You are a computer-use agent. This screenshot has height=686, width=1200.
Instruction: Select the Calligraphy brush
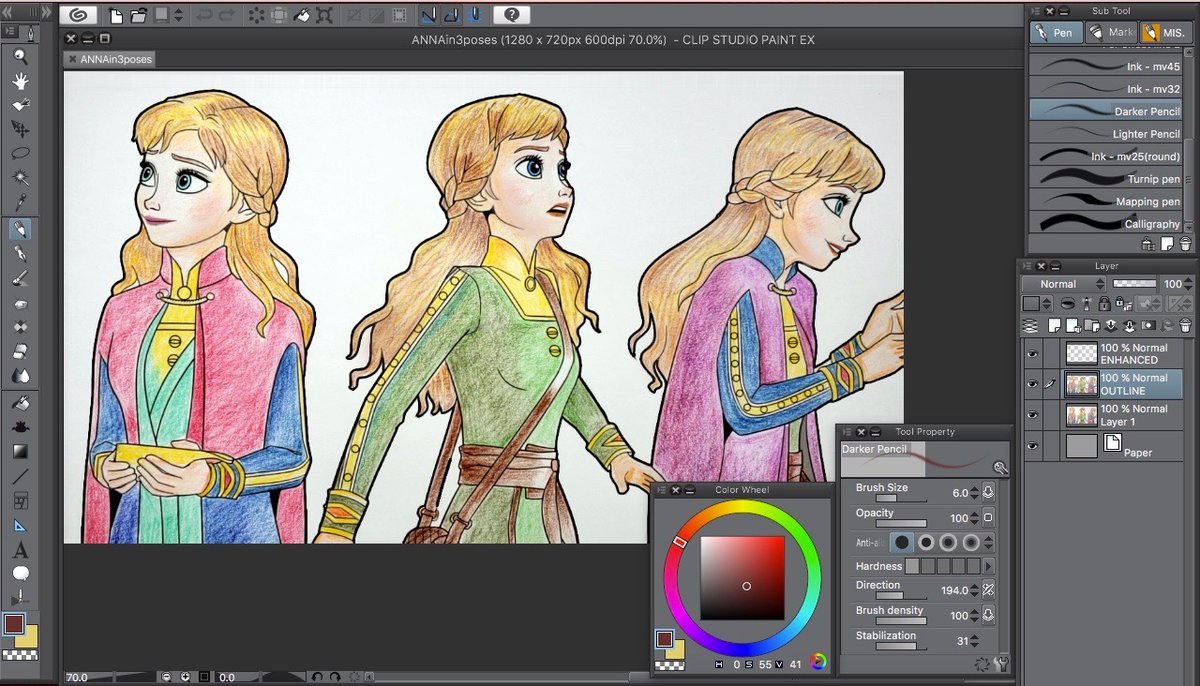(x=1107, y=224)
